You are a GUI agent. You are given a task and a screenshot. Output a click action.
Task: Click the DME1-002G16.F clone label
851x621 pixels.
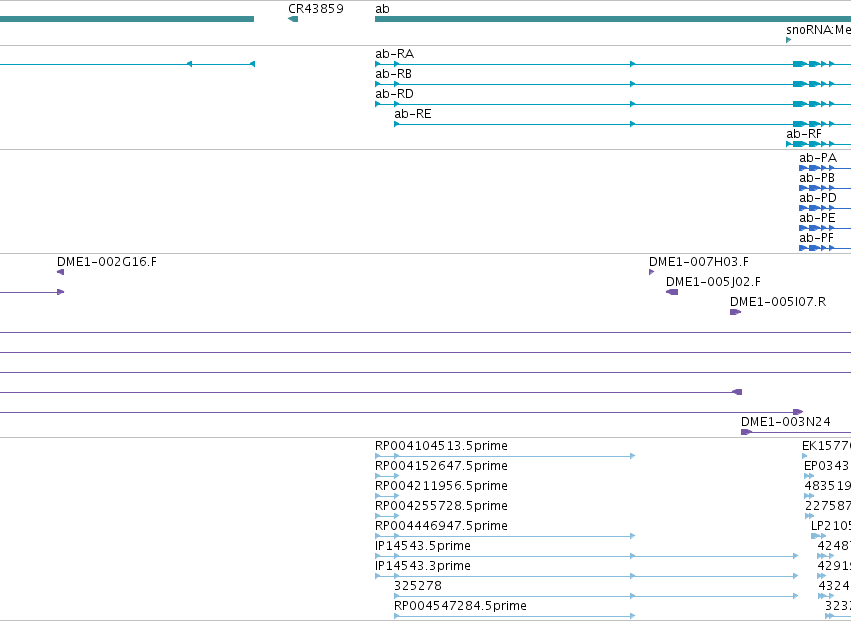(107, 262)
